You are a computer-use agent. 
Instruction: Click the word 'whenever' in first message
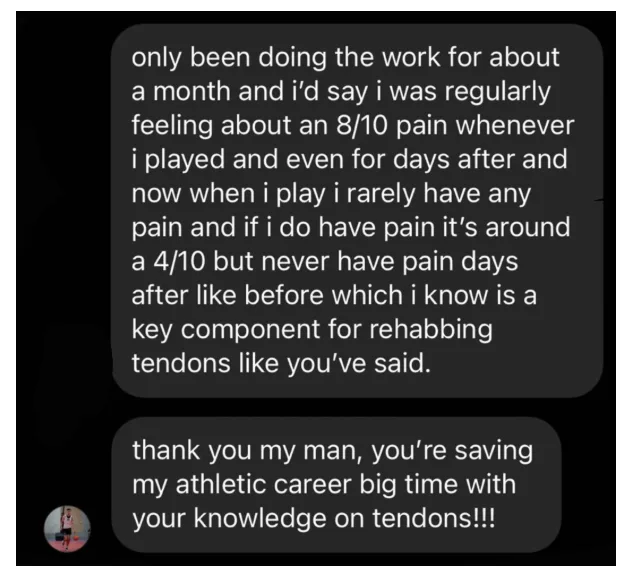point(515,125)
